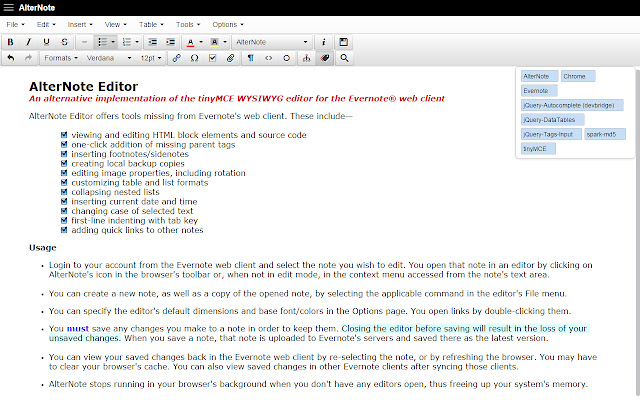The width and height of the screenshot is (640, 400).
Task: Toggle strikethrough formatting
Action: pyautogui.click(x=64, y=42)
